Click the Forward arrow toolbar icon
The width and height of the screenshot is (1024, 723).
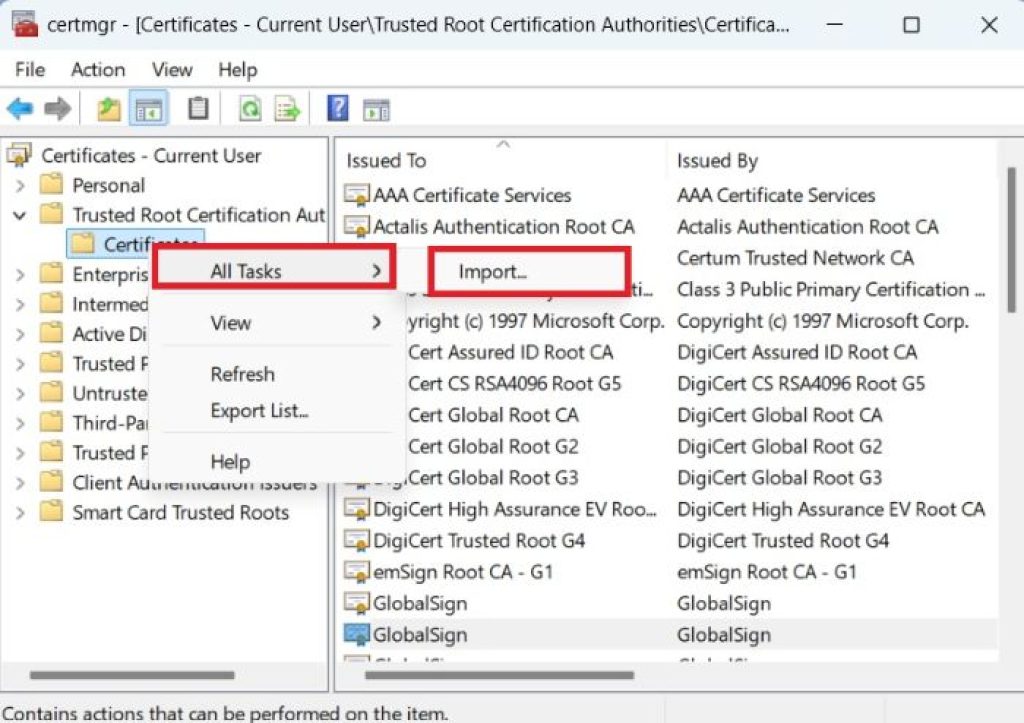tap(57, 108)
